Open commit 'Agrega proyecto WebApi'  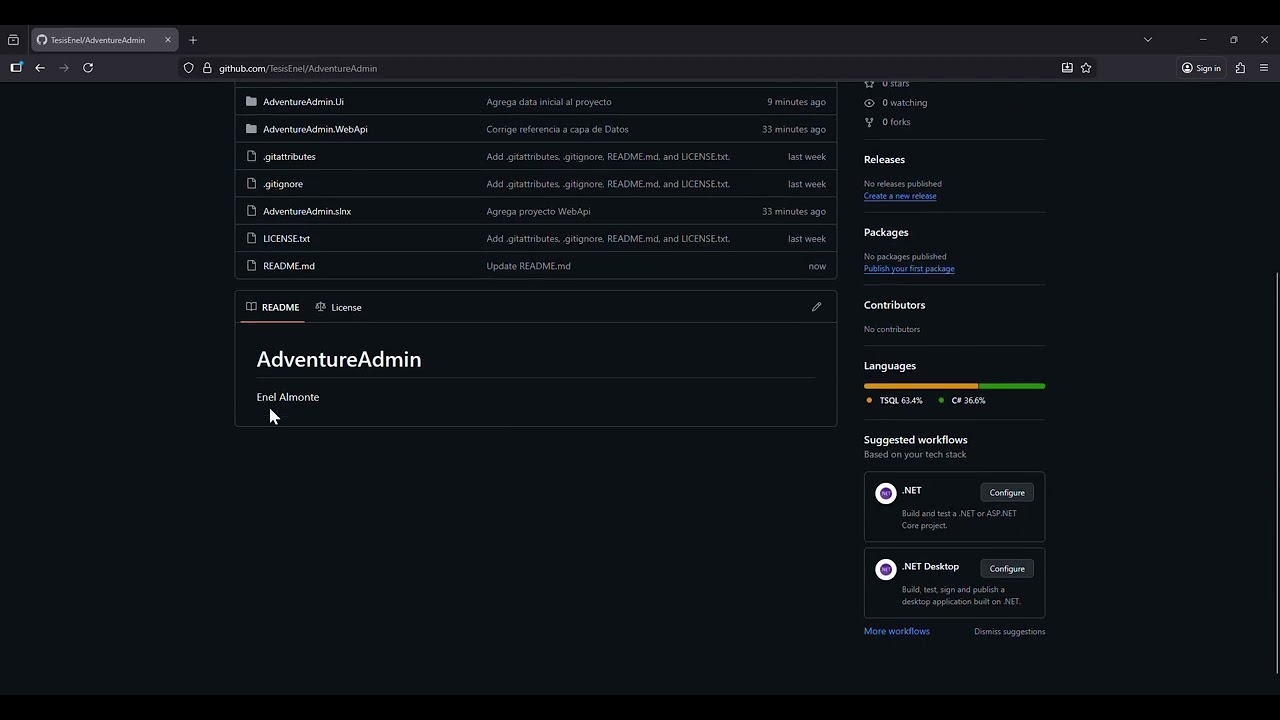538,211
